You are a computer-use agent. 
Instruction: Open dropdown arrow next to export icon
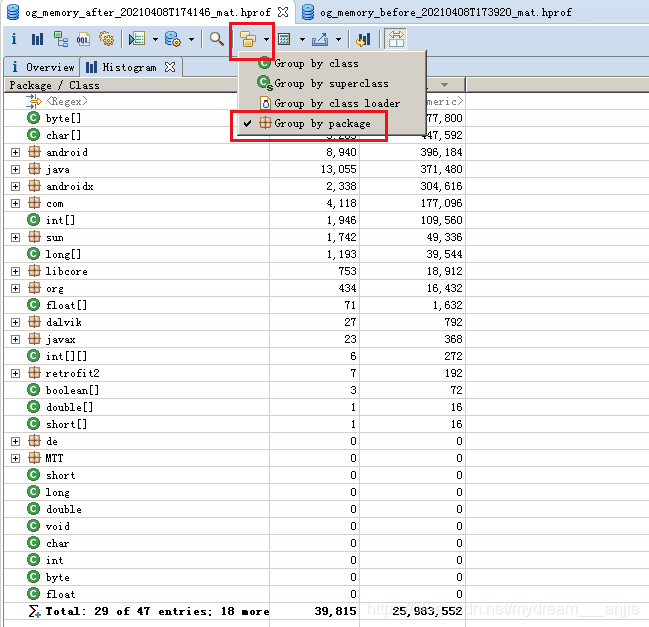[x=338, y=39]
